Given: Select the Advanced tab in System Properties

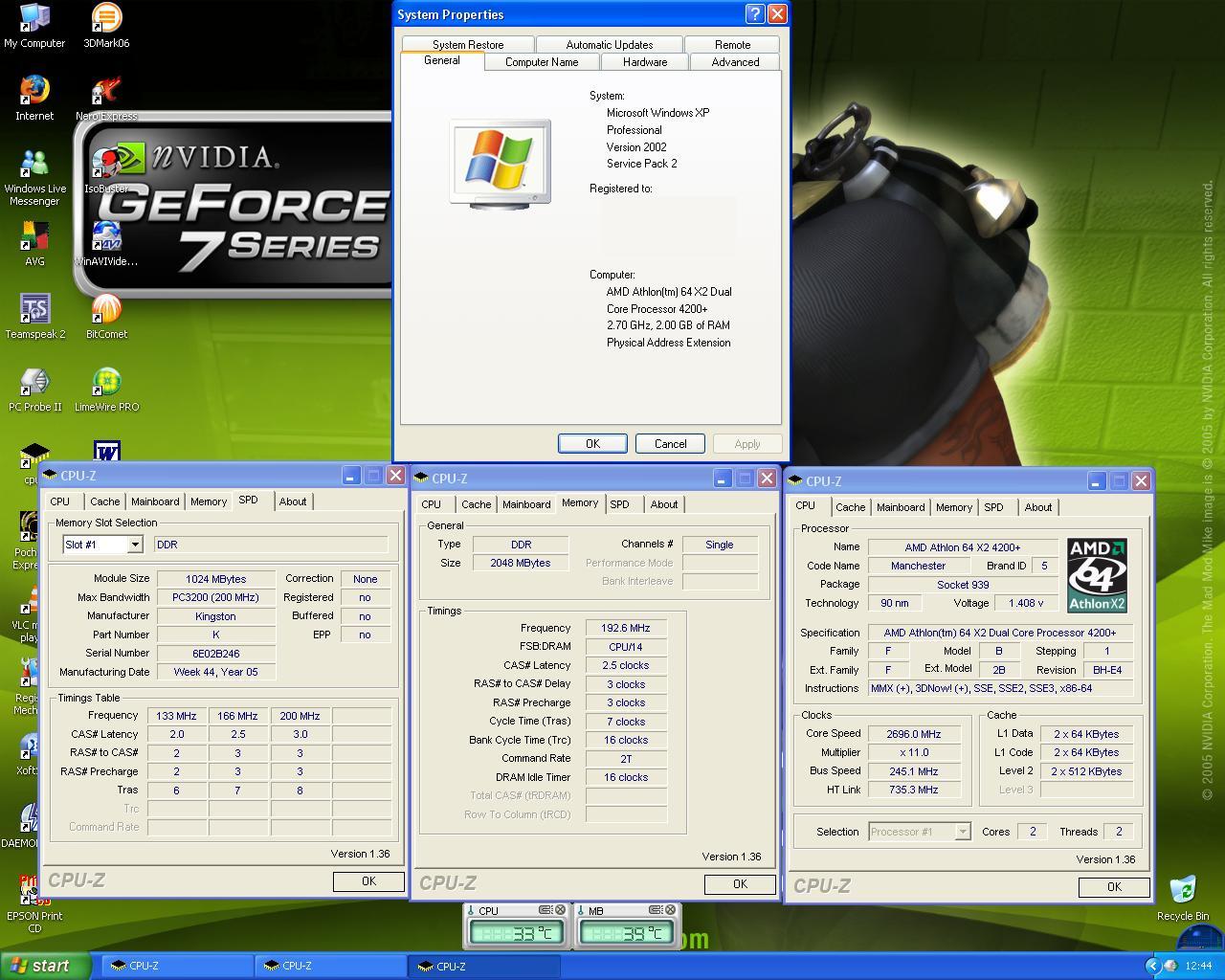Looking at the screenshot, I should 735,62.
